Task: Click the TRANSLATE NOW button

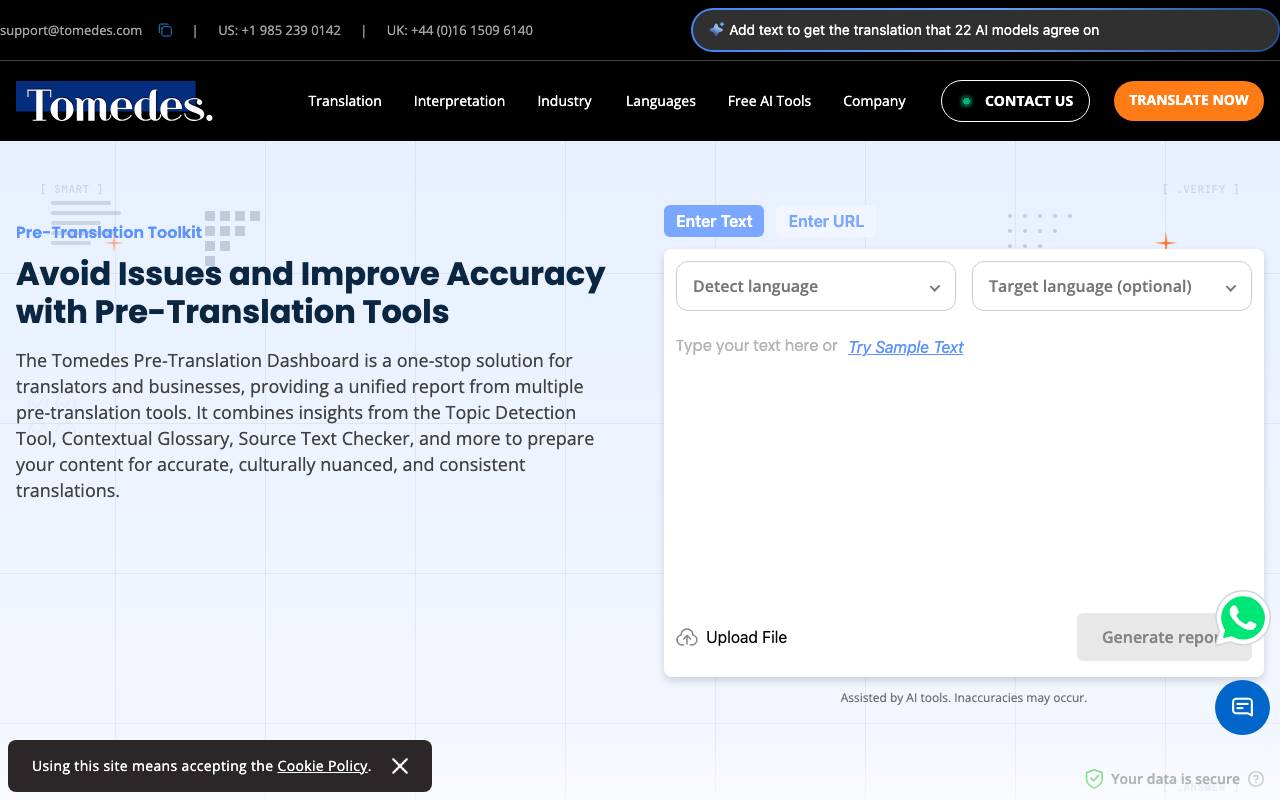Action: click(x=1189, y=101)
